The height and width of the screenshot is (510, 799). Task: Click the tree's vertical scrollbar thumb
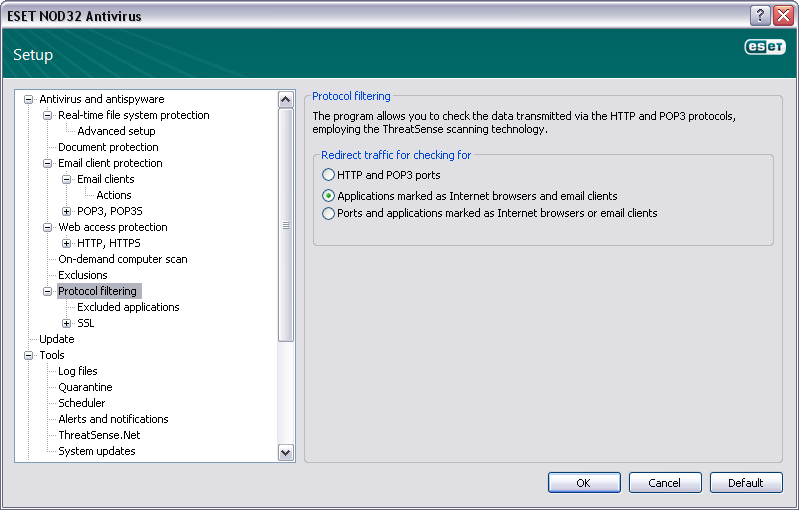coord(286,225)
